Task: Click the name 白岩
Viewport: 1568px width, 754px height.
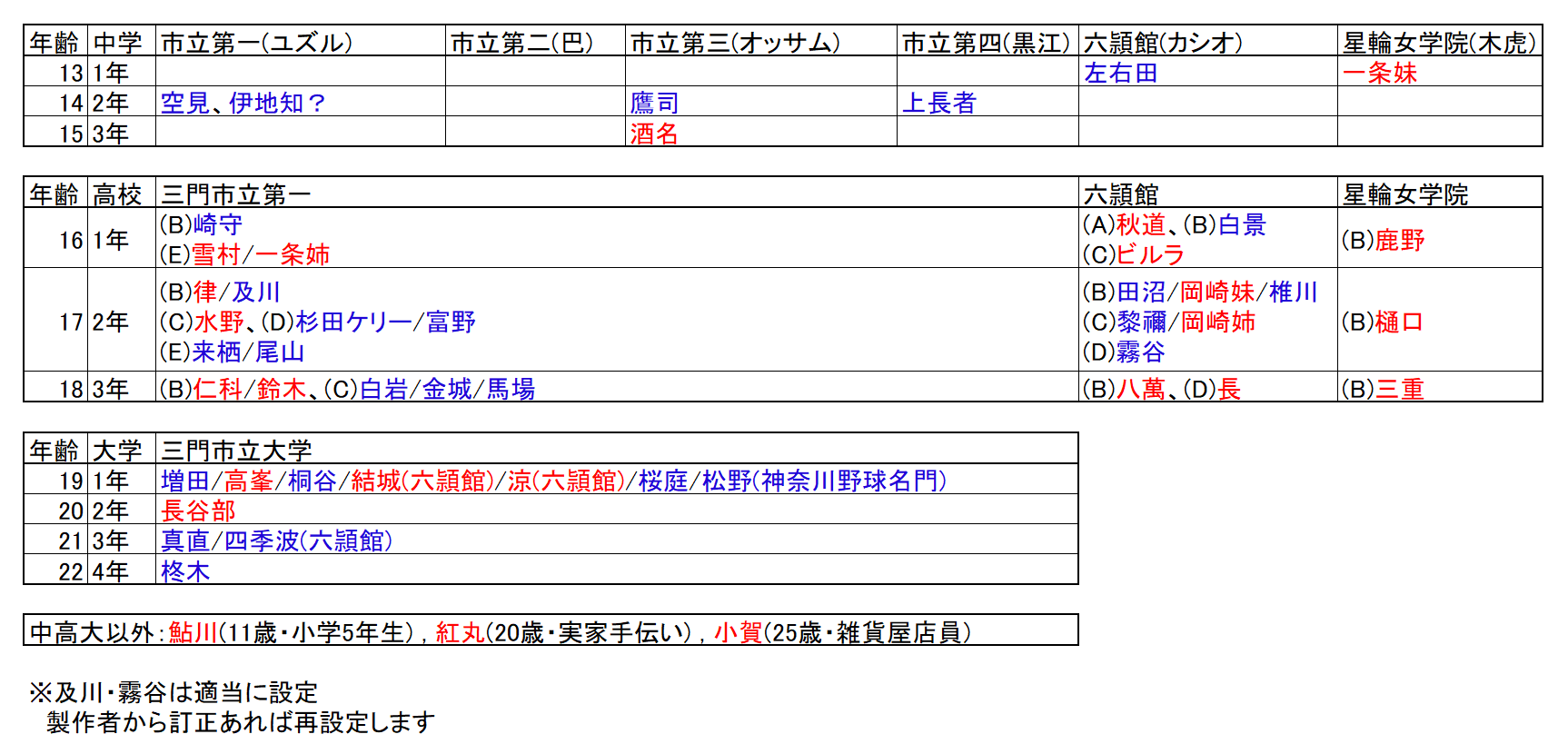Action: pyautogui.click(x=384, y=389)
